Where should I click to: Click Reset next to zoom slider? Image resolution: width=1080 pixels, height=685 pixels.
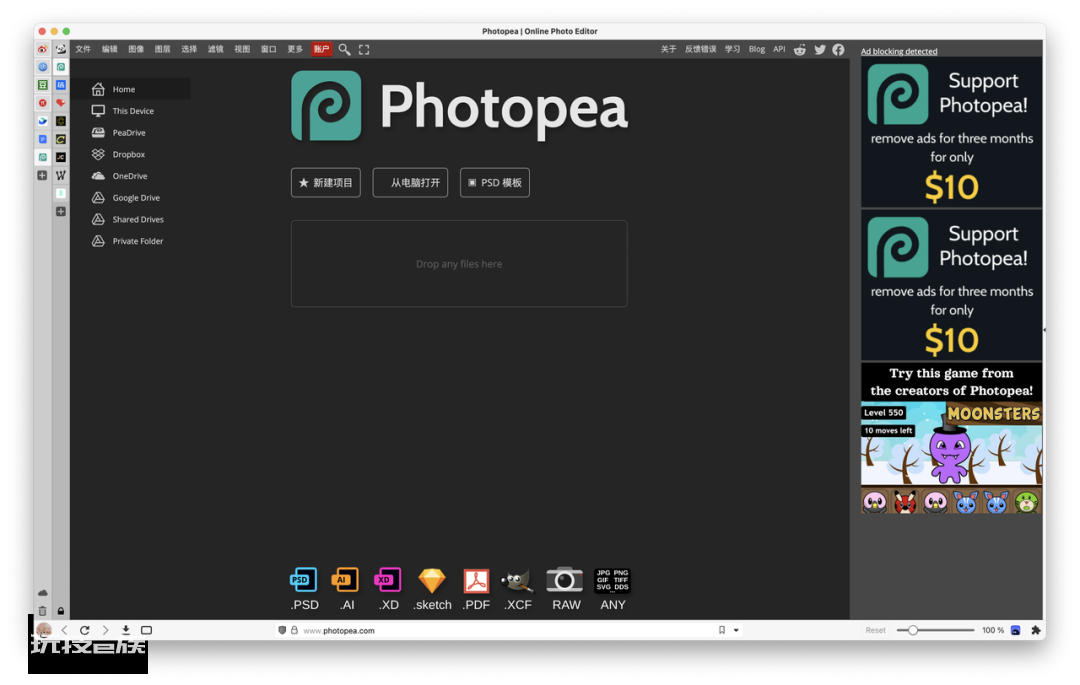[x=875, y=630]
